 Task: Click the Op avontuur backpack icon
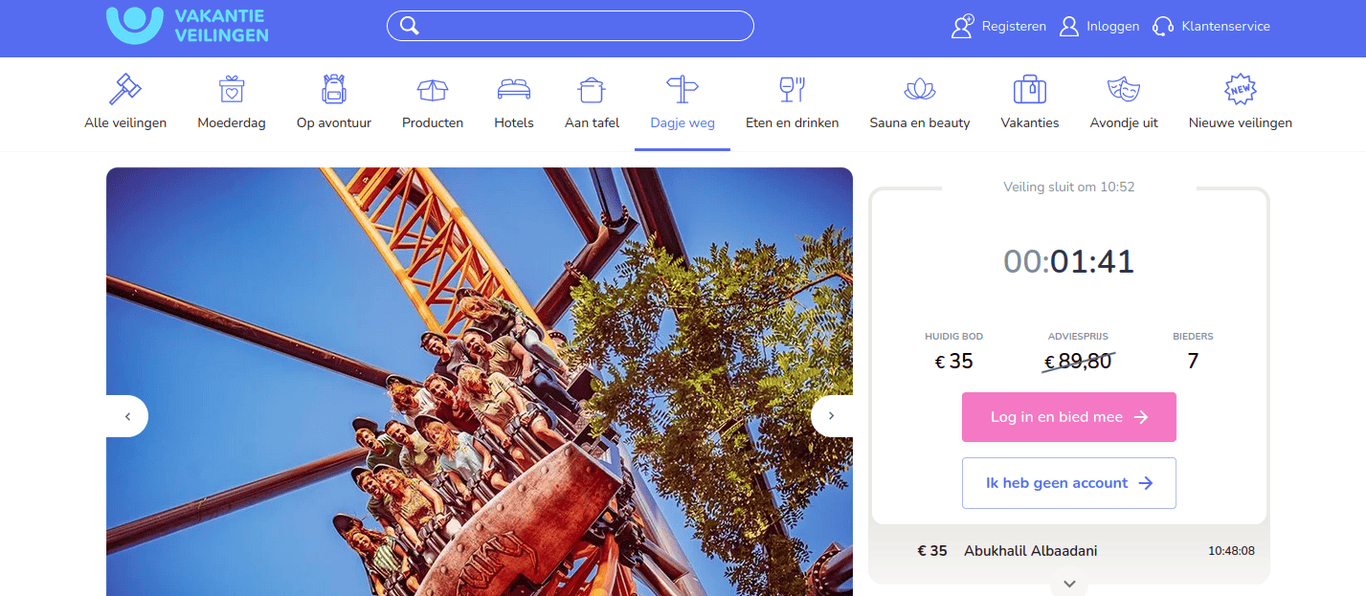point(333,89)
